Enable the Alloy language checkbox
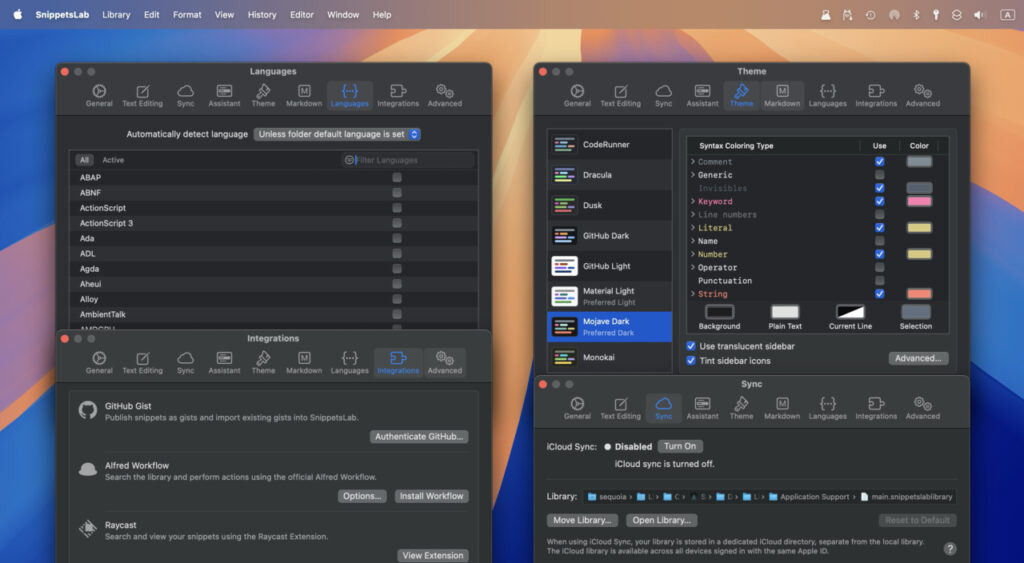Screen dimensions: 1024x563 [x=397, y=299]
